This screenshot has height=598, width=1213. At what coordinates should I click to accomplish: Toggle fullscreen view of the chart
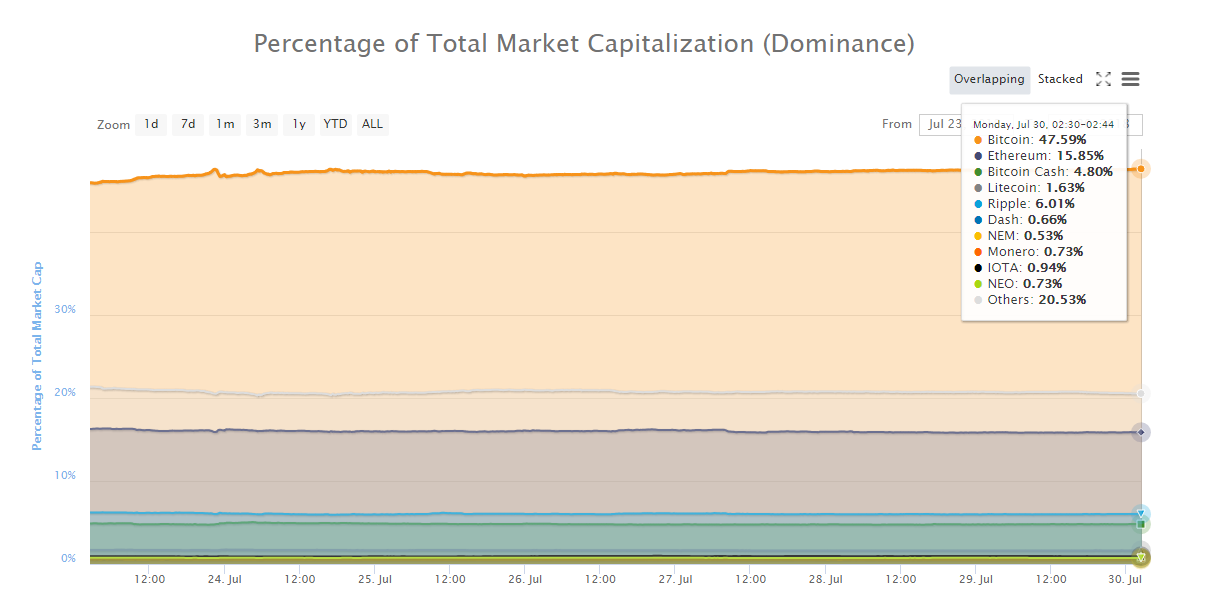(x=1103, y=79)
